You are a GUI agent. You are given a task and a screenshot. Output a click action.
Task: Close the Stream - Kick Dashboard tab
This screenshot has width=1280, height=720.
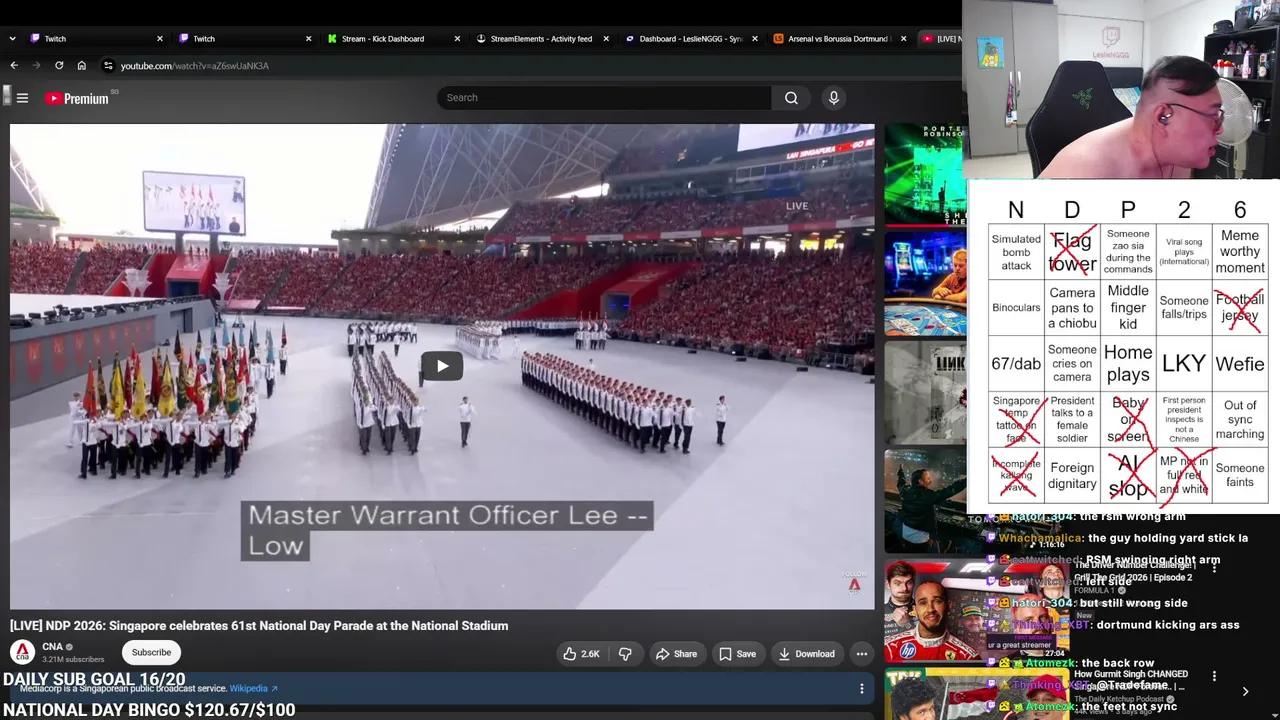pos(457,39)
